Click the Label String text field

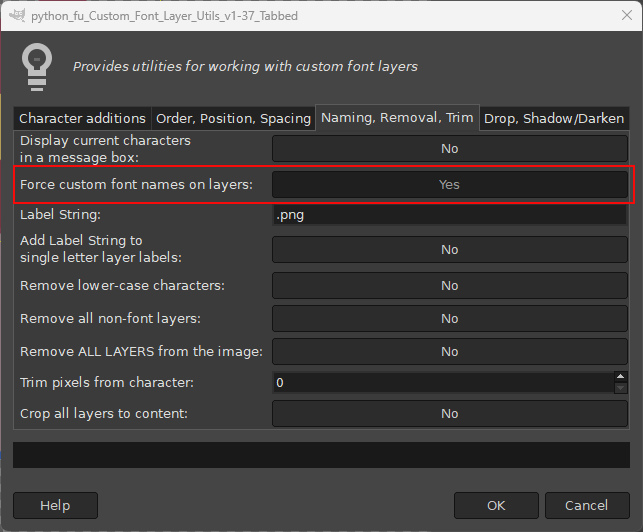coord(449,215)
